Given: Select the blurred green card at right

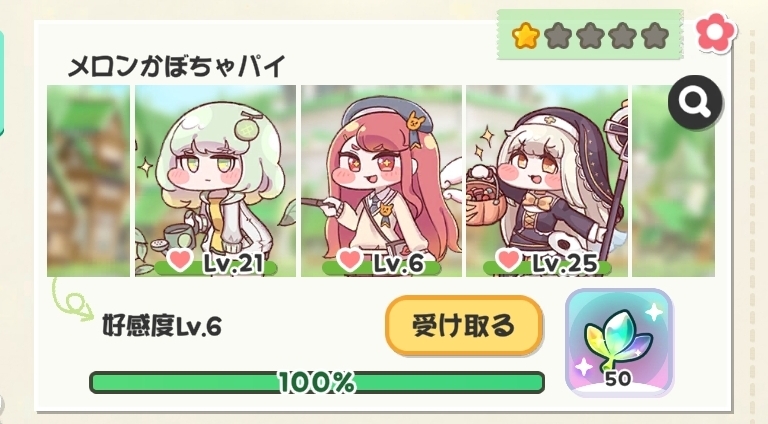Looking at the screenshot, I should pyautogui.click(x=673, y=181).
